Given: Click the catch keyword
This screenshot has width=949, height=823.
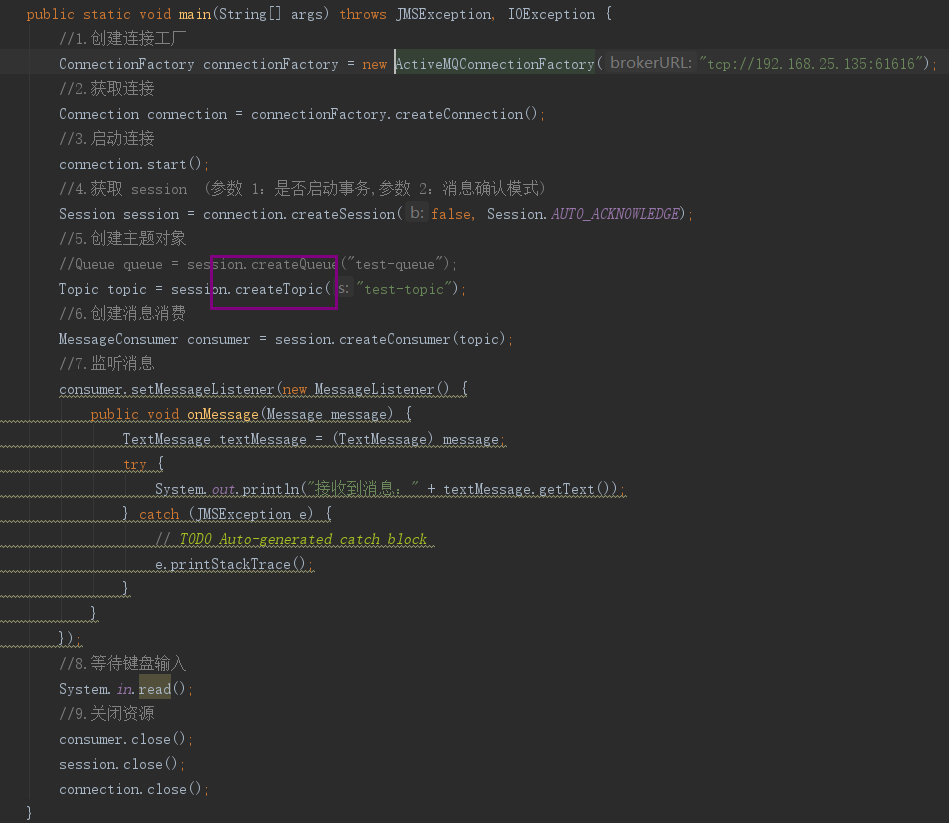Looking at the screenshot, I should tap(159, 514).
